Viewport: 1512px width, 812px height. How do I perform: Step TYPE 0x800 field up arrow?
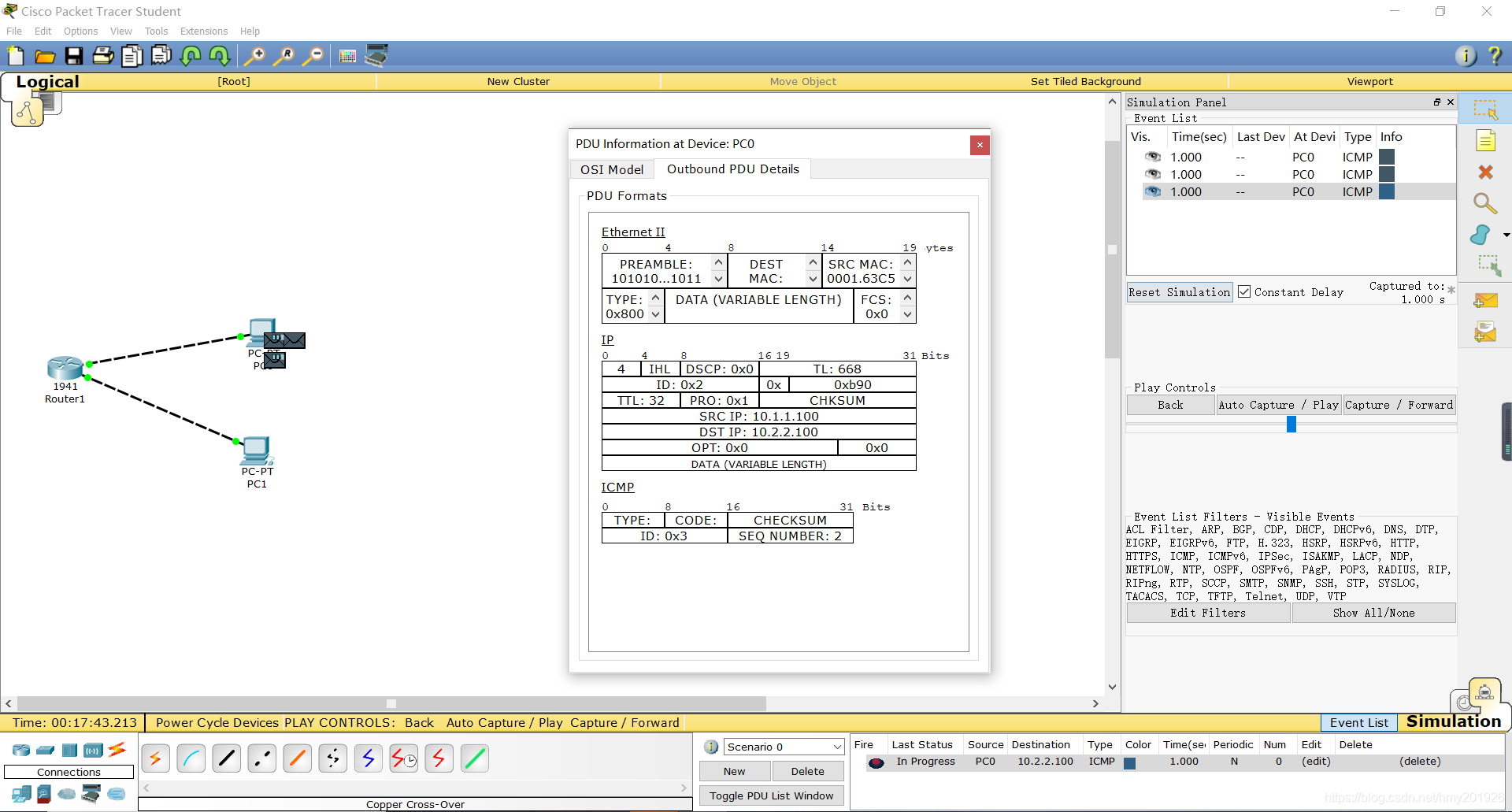[655, 298]
